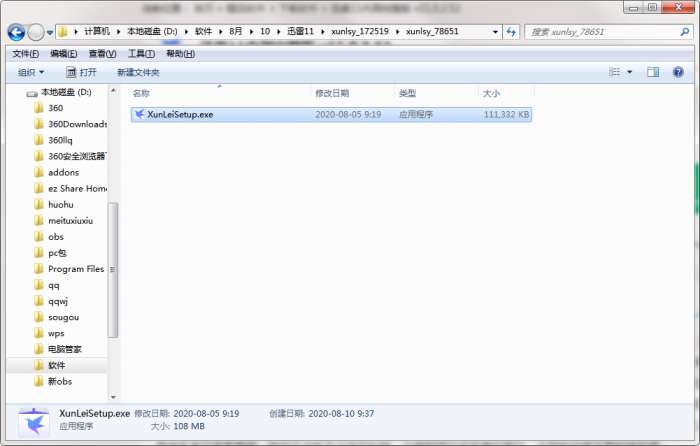Open the address bar history dropdown
700x446 pixels.
pos(495,32)
